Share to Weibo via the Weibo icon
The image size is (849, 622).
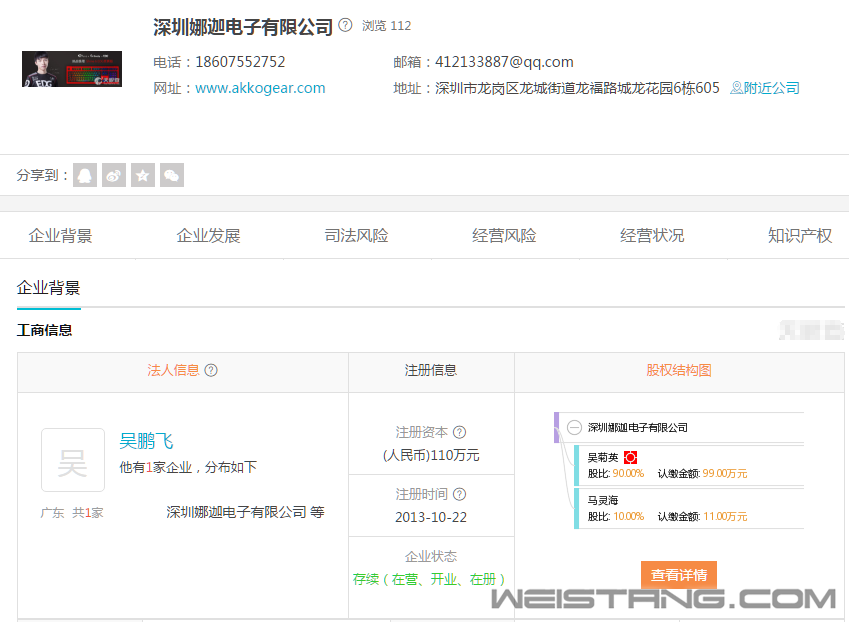click(x=114, y=175)
